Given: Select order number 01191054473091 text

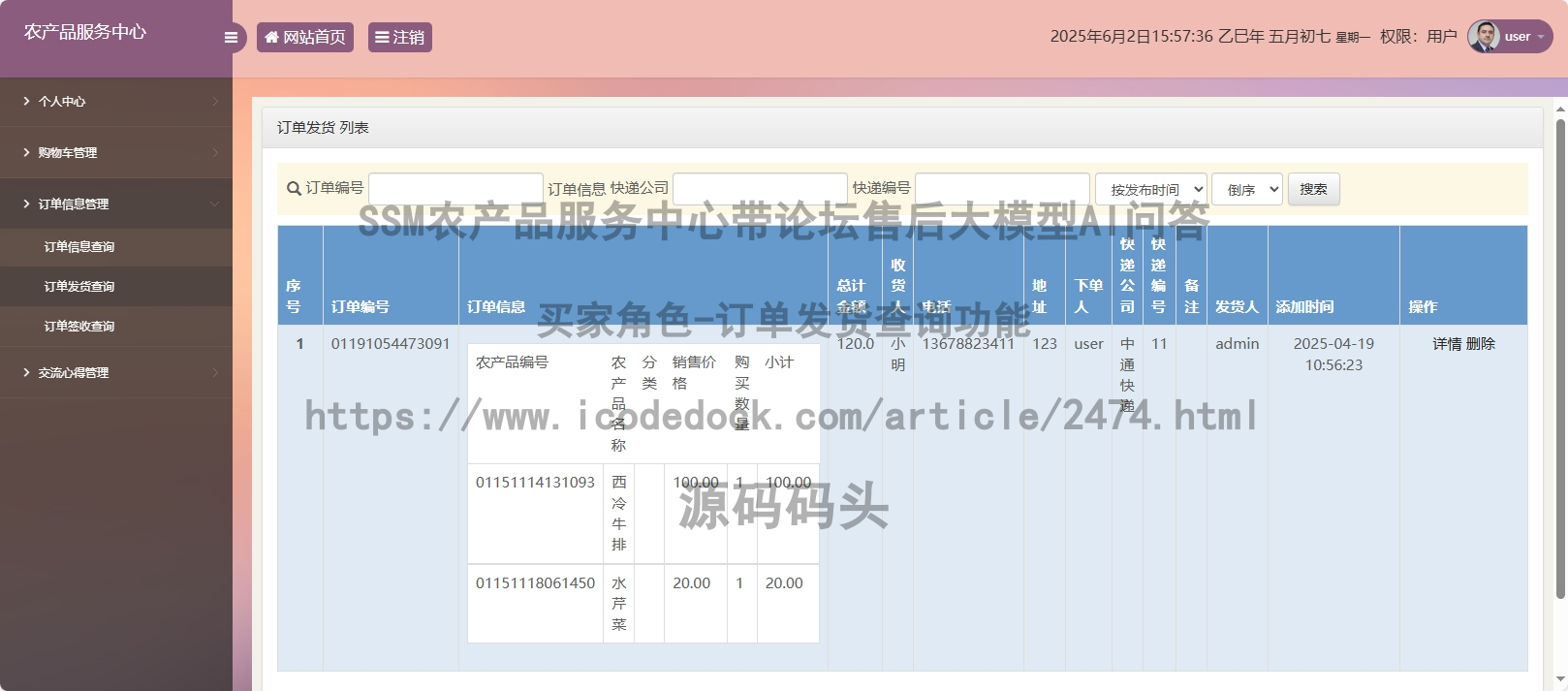Looking at the screenshot, I should 391,344.
